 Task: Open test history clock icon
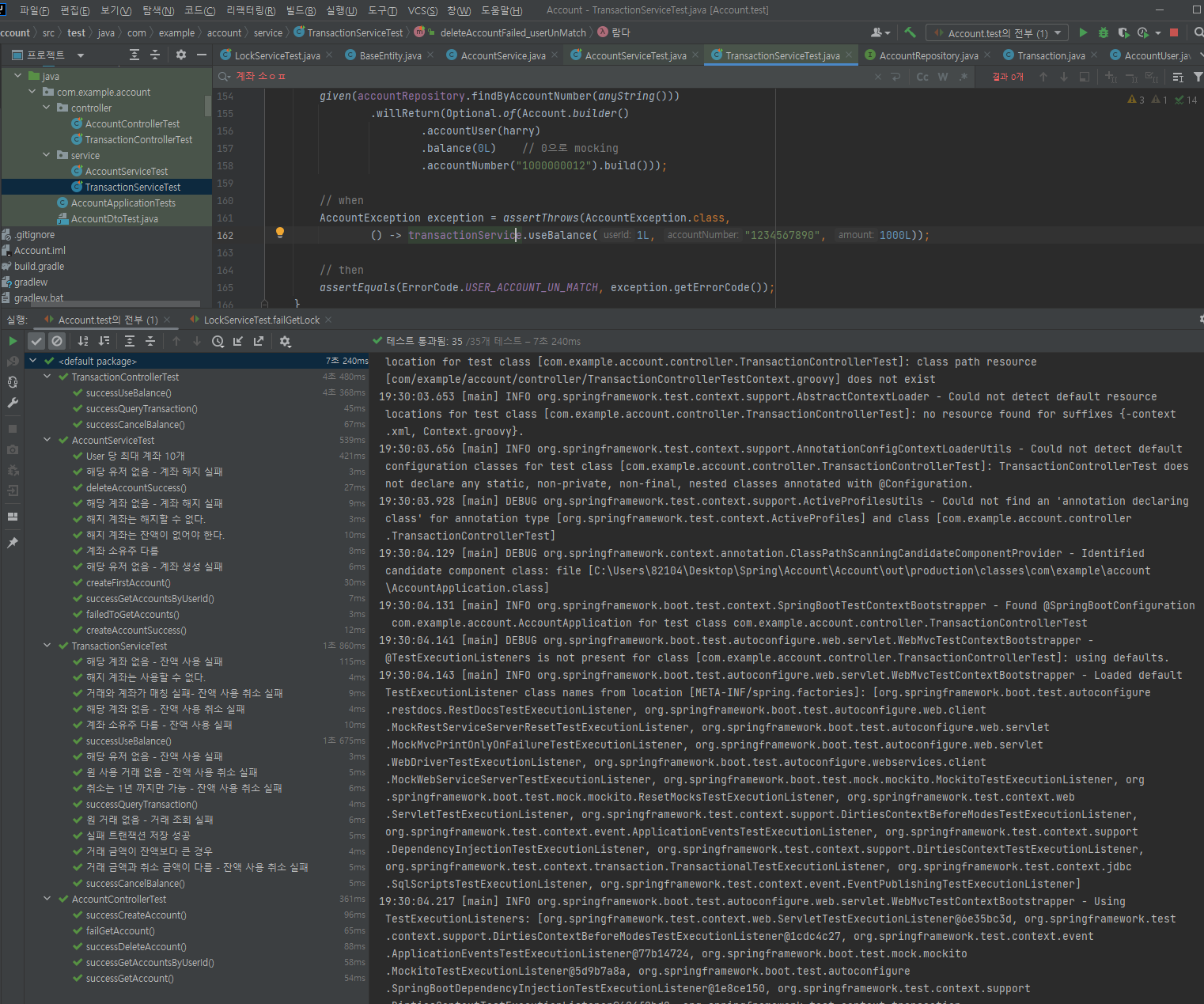tap(218, 341)
